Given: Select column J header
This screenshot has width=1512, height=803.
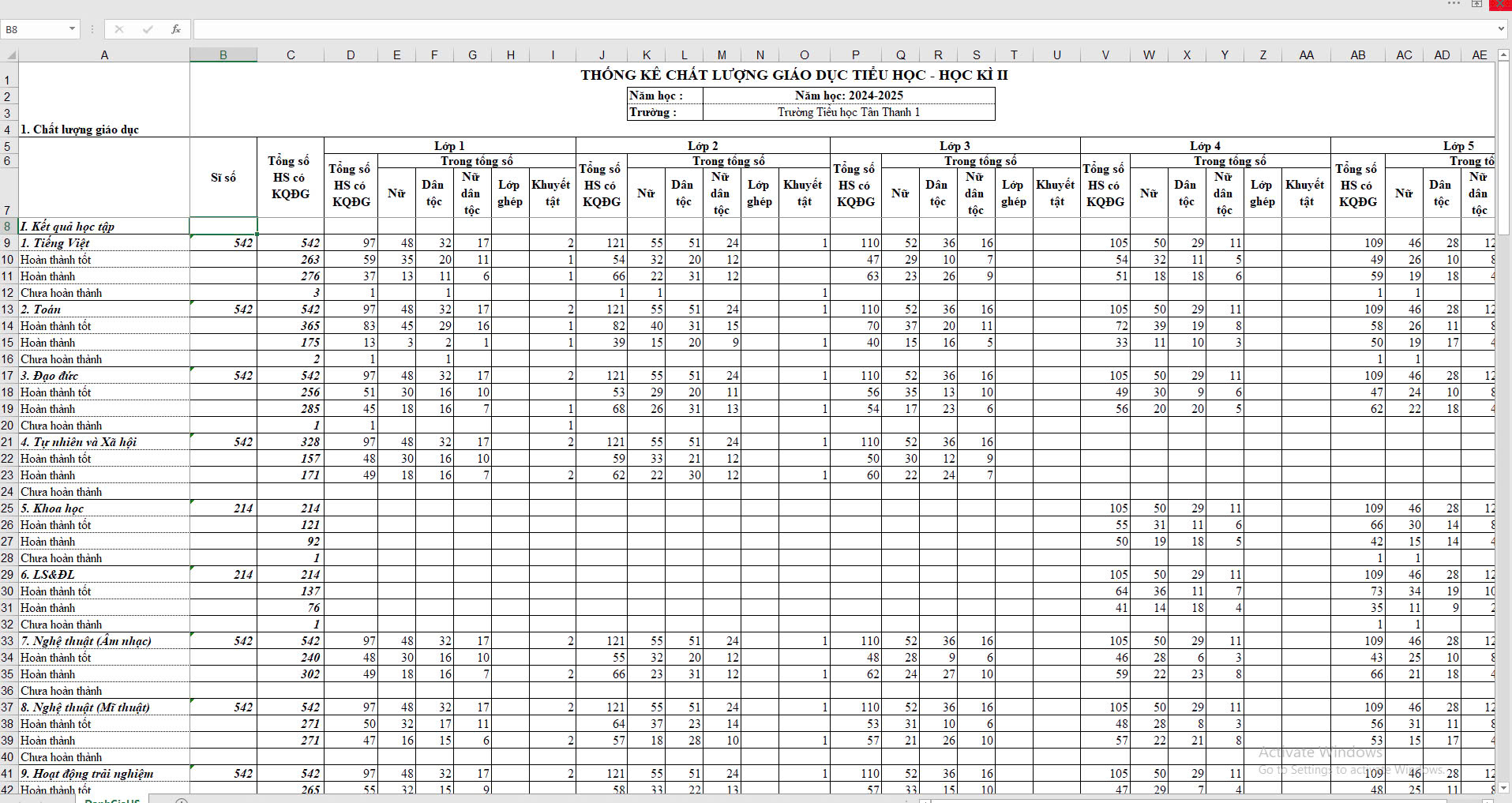Looking at the screenshot, I should [602, 54].
